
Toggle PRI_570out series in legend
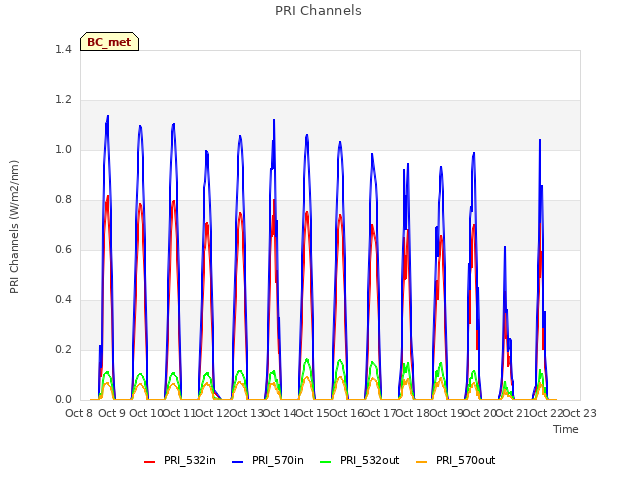456,460
